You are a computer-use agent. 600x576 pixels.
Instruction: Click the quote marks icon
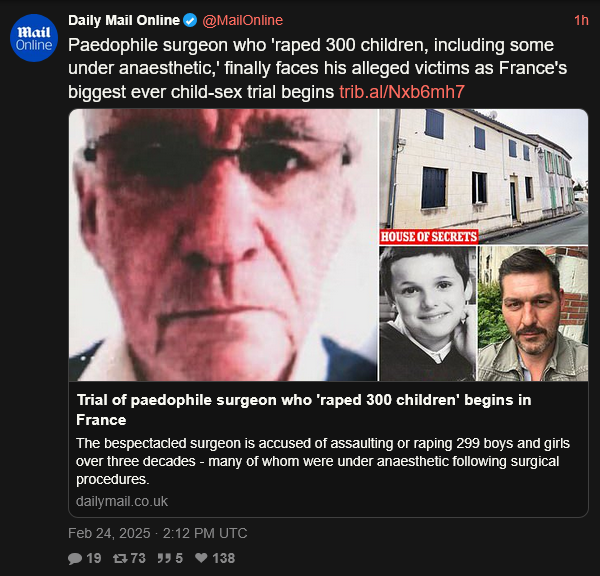tap(165, 558)
